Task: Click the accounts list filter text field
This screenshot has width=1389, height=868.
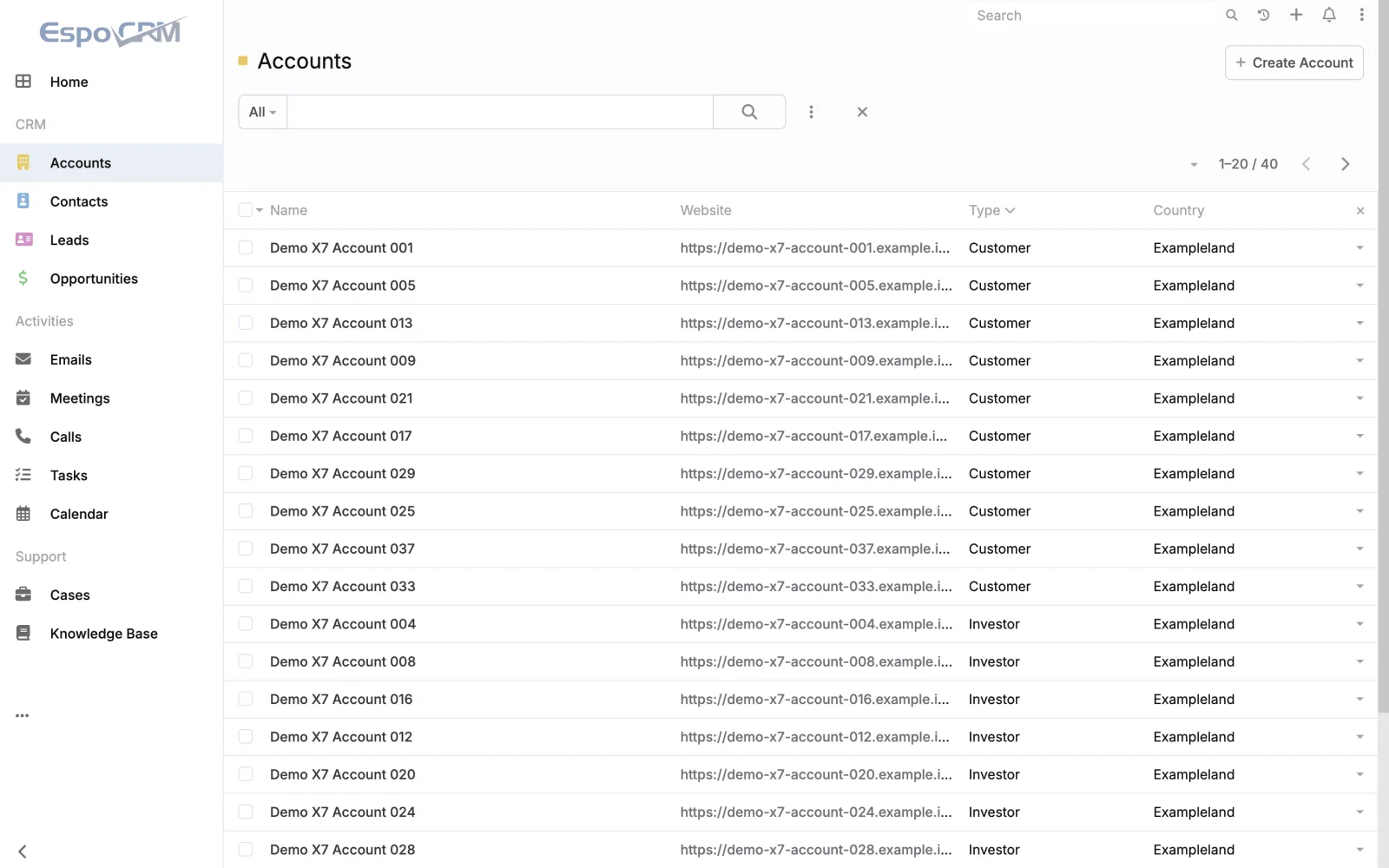Action: pos(500,112)
